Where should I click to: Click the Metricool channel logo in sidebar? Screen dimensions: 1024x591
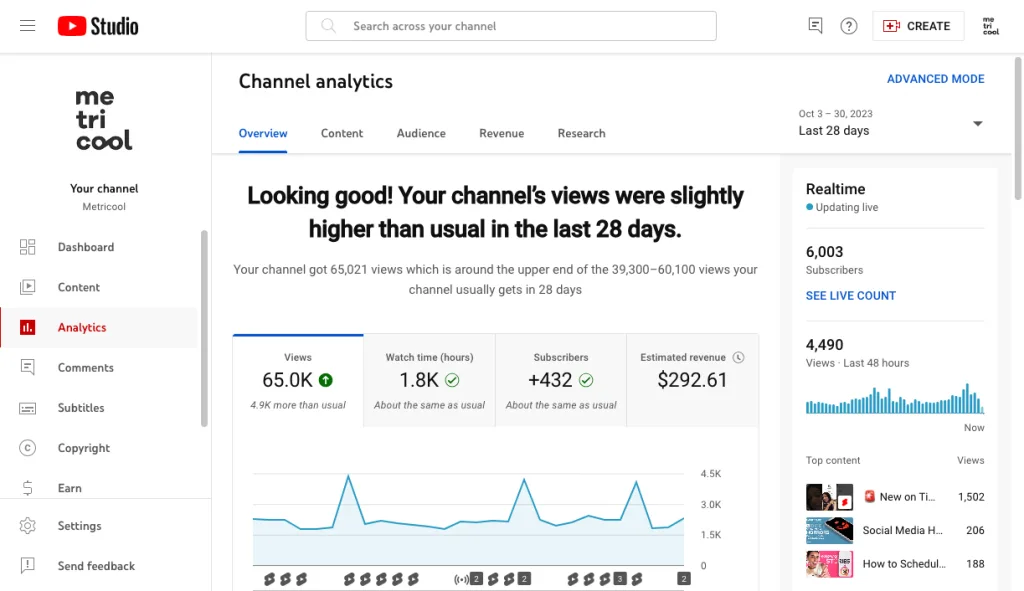pos(104,120)
